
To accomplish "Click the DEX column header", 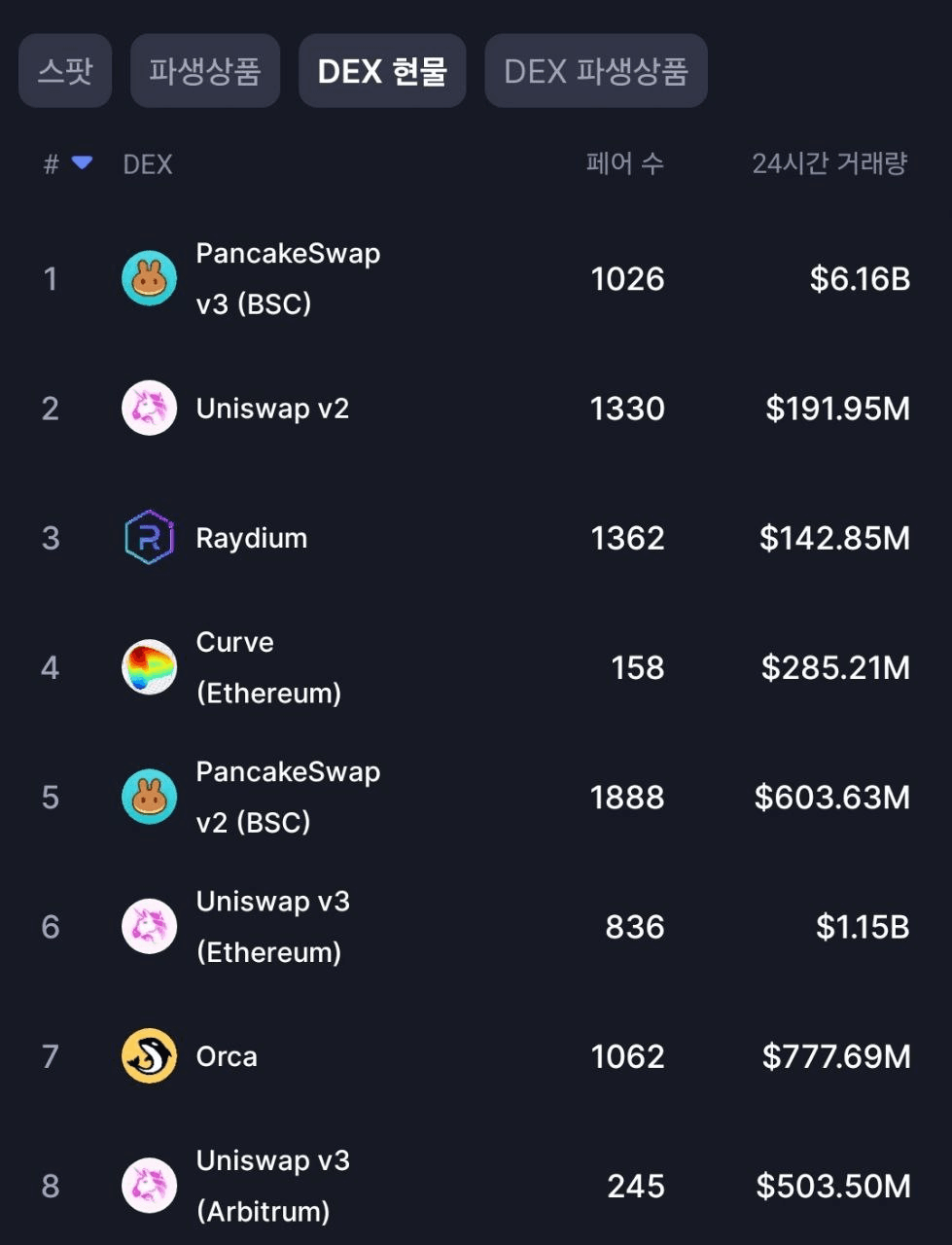I will [148, 164].
